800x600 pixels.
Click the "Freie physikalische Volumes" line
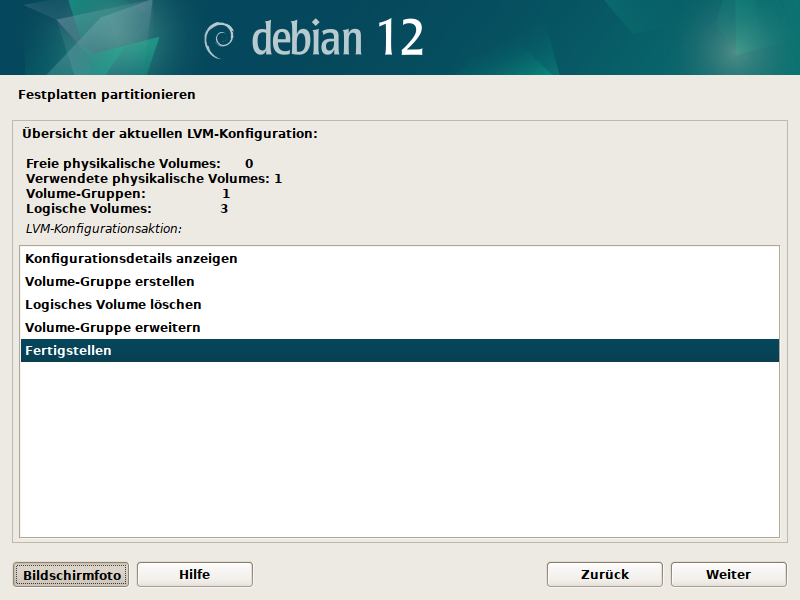(x=139, y=163)
